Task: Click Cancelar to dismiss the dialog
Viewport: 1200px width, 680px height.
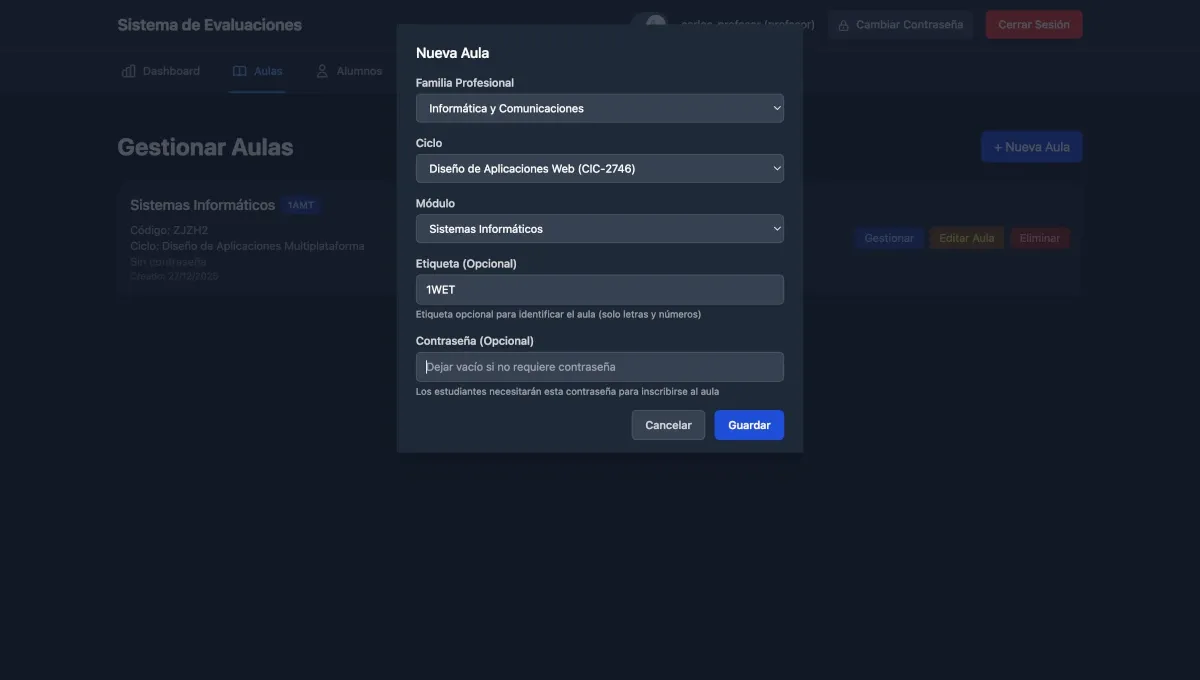Action: click(666, 422)
